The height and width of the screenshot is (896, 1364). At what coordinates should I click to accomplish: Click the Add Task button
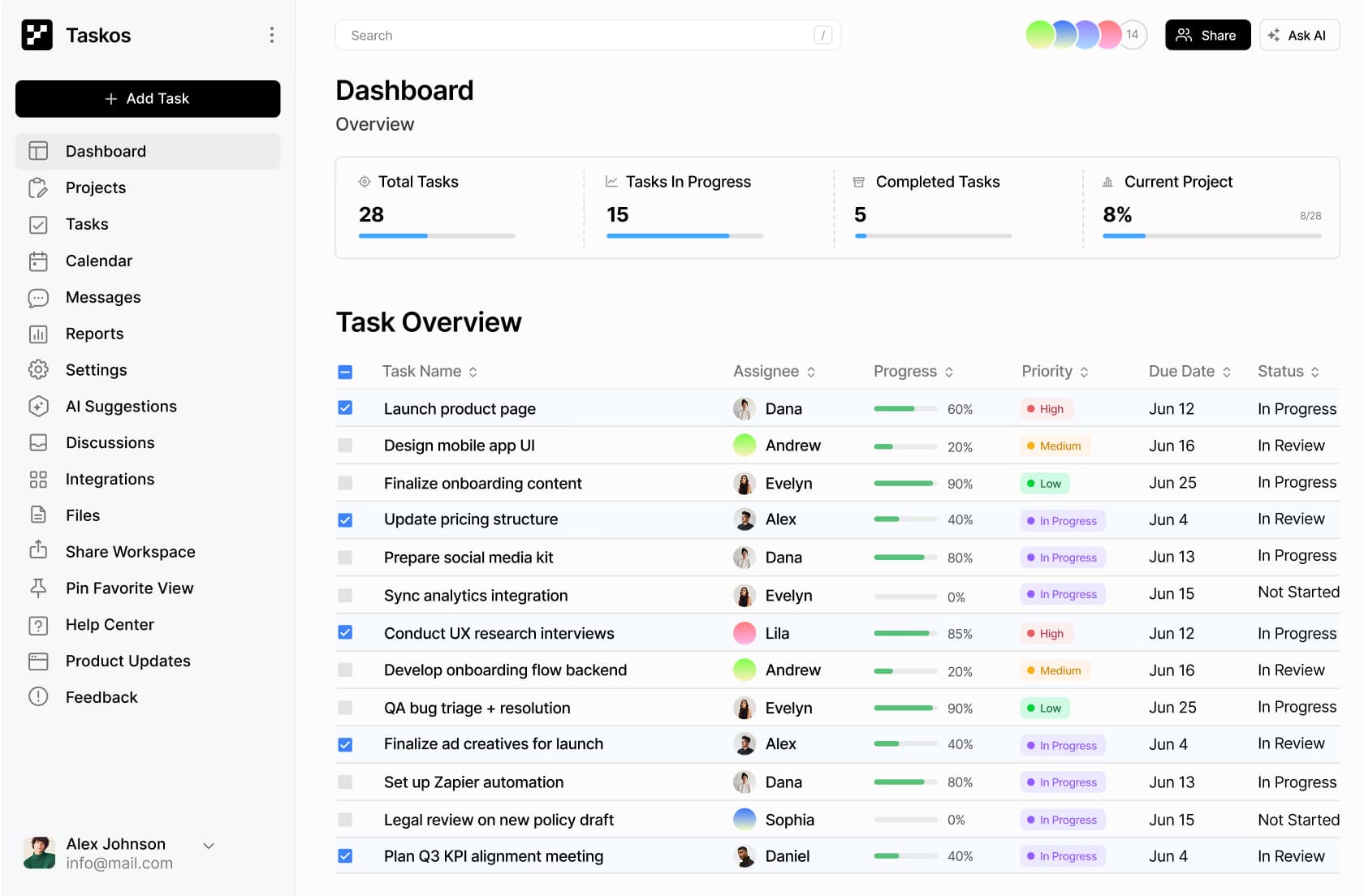(x=148, y=98)
